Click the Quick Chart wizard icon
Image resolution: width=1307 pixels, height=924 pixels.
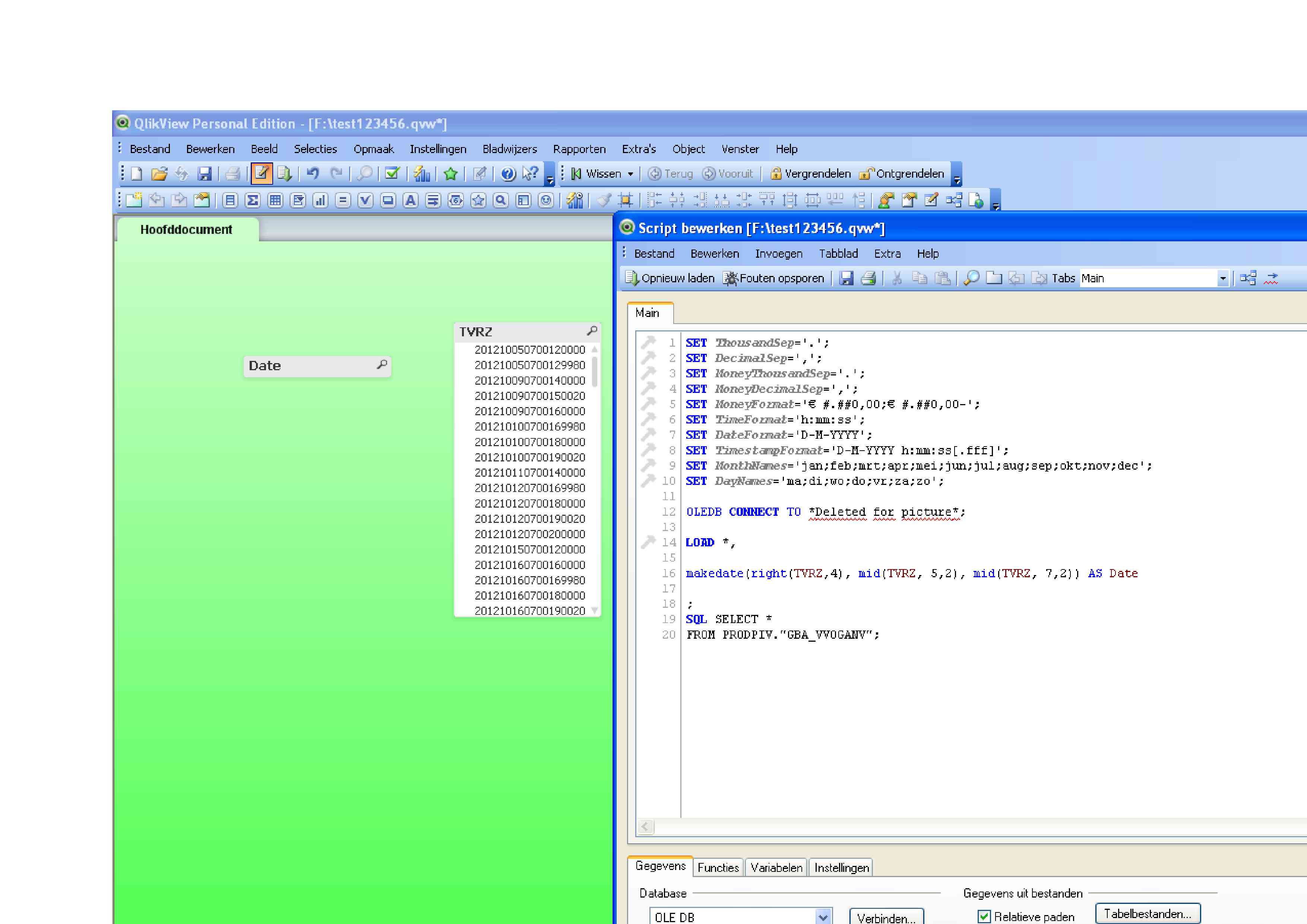[x=421, y=174]
